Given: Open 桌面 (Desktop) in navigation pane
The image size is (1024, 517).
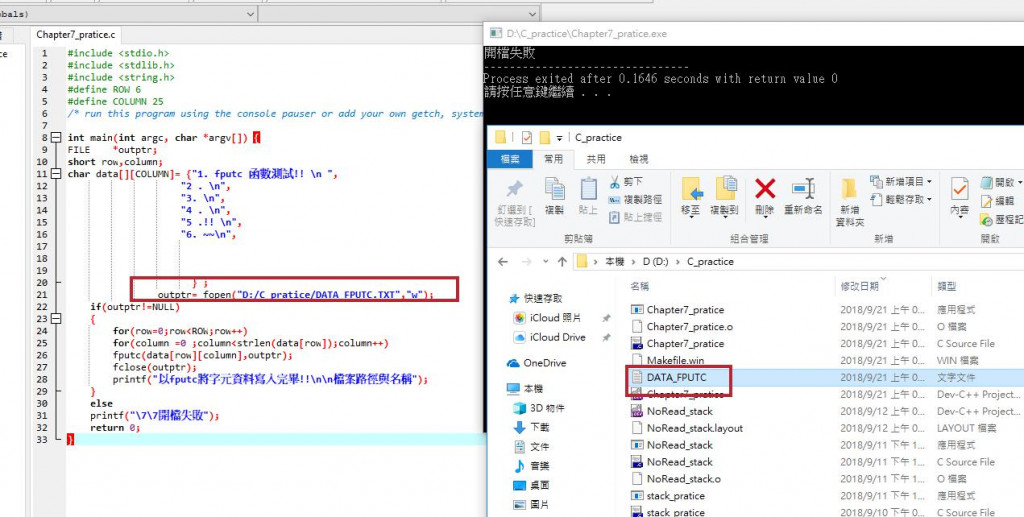Looking at the screenshot, I should coord(532,485).
